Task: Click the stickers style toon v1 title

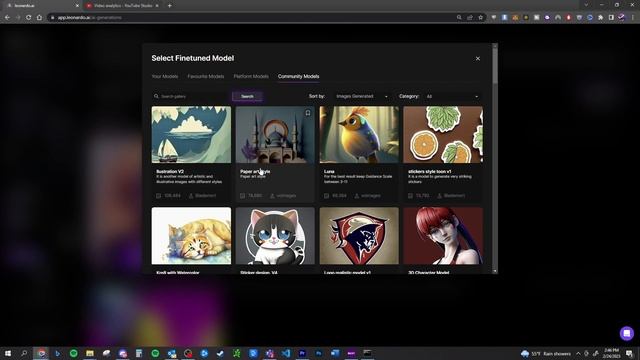Action: 429,171
